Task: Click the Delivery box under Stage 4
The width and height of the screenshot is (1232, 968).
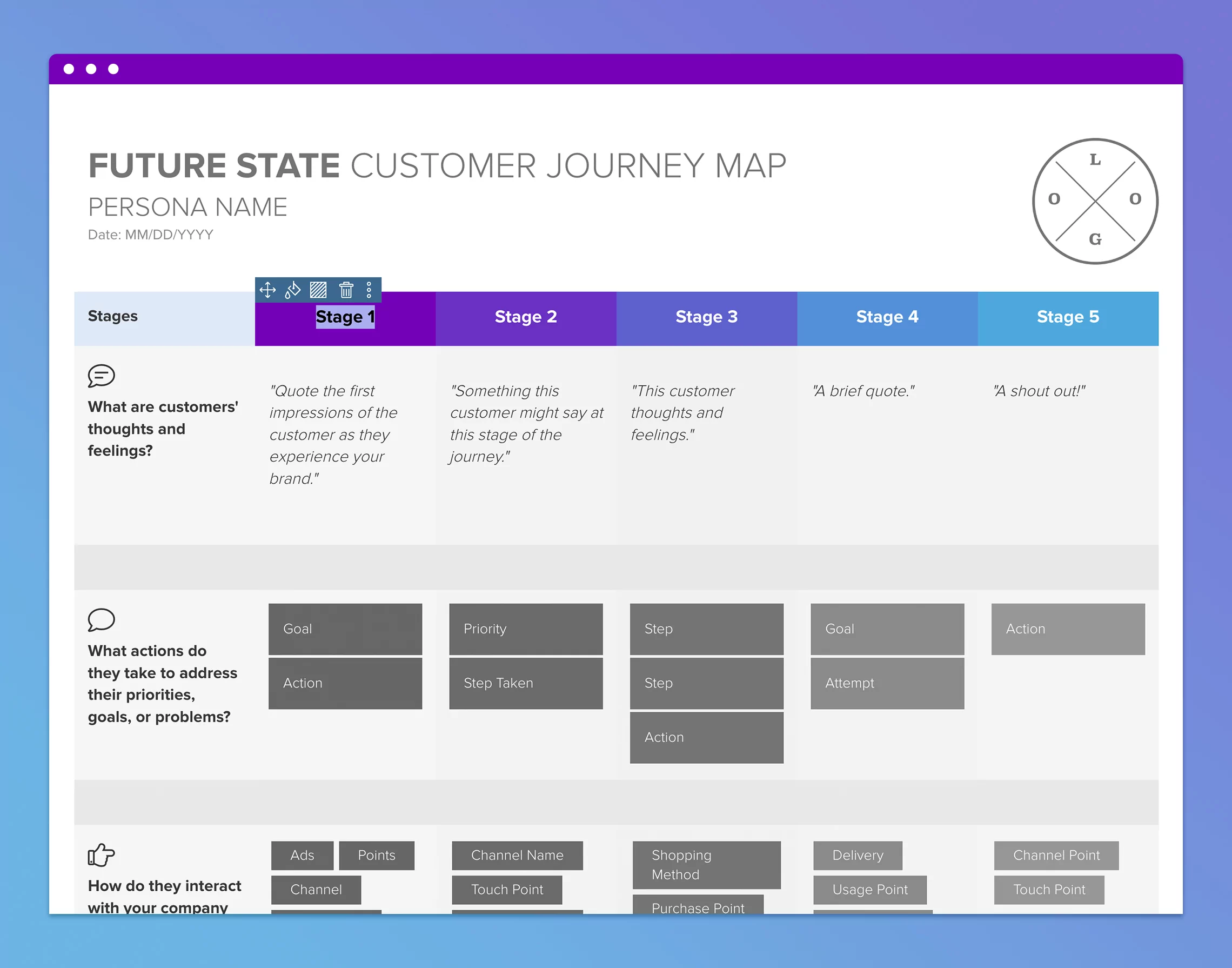Action: (x=858, y=856)
